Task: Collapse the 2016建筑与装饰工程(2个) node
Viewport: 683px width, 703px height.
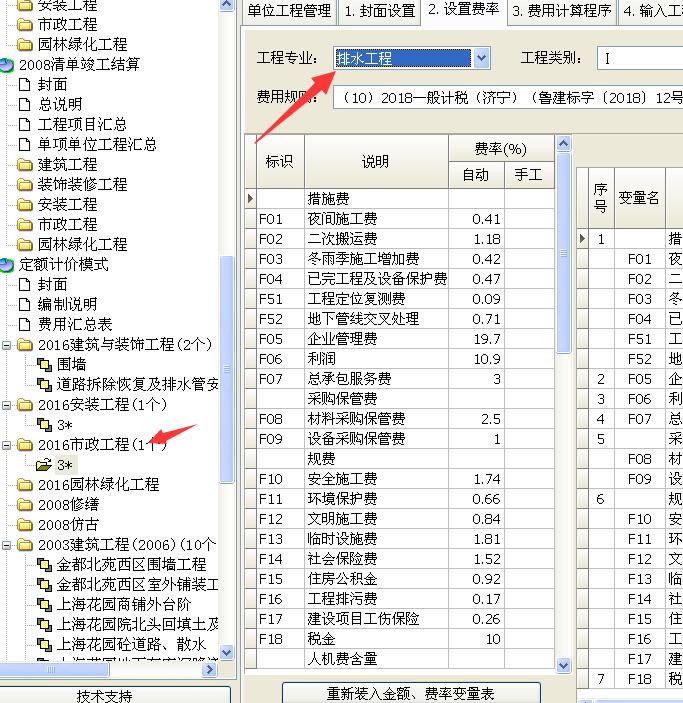Action: [6, 345]
